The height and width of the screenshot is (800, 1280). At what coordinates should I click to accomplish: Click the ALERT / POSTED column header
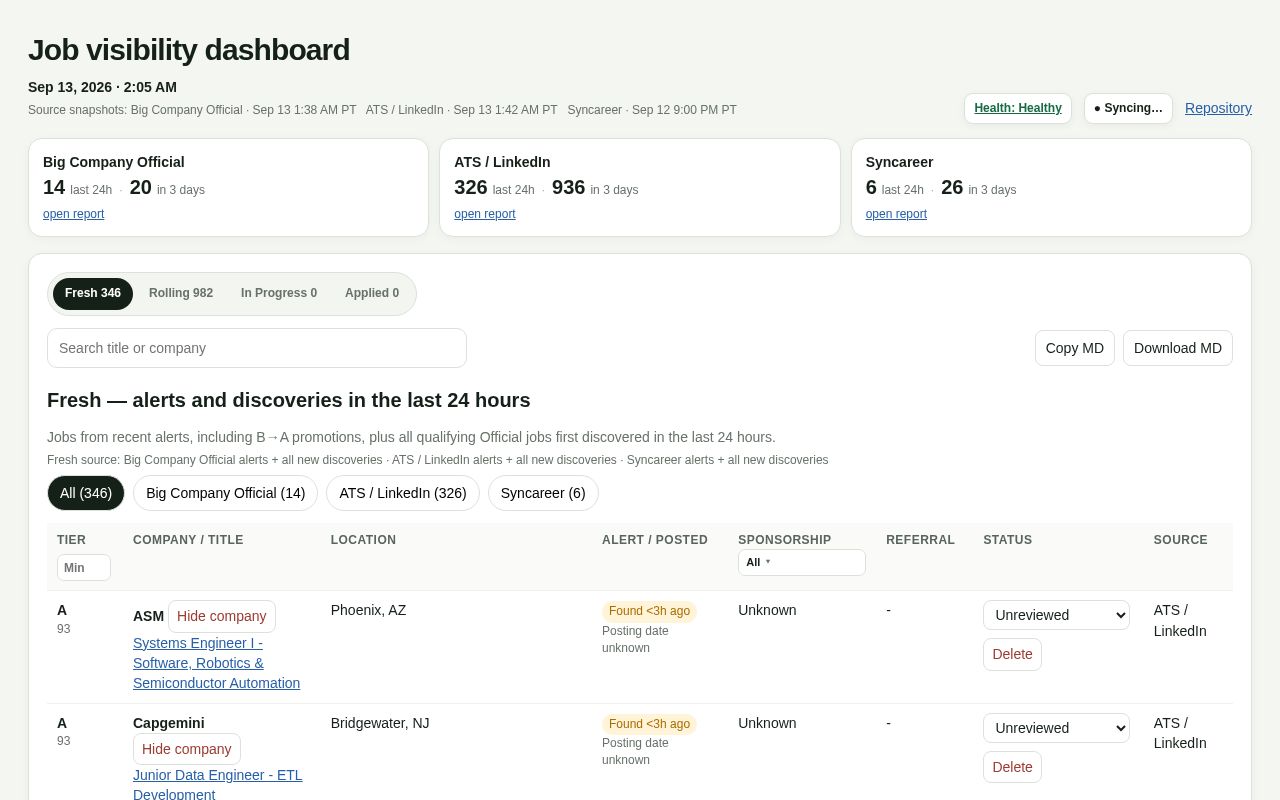click(x=655, y=540)
